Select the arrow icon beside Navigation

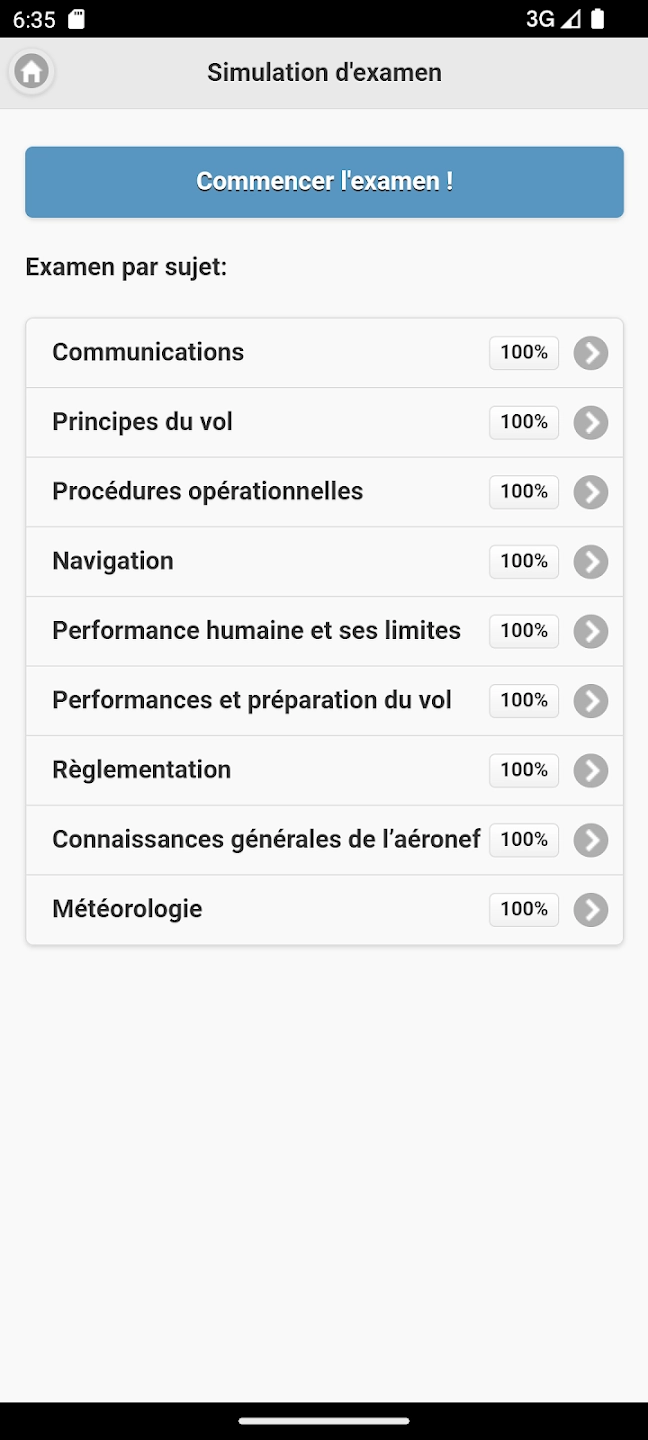(591, 561)
